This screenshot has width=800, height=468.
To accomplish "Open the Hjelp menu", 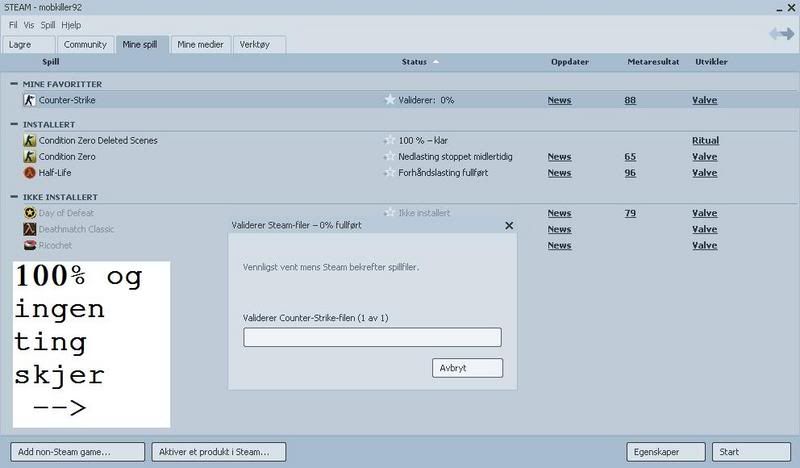I will pos(71,24).
